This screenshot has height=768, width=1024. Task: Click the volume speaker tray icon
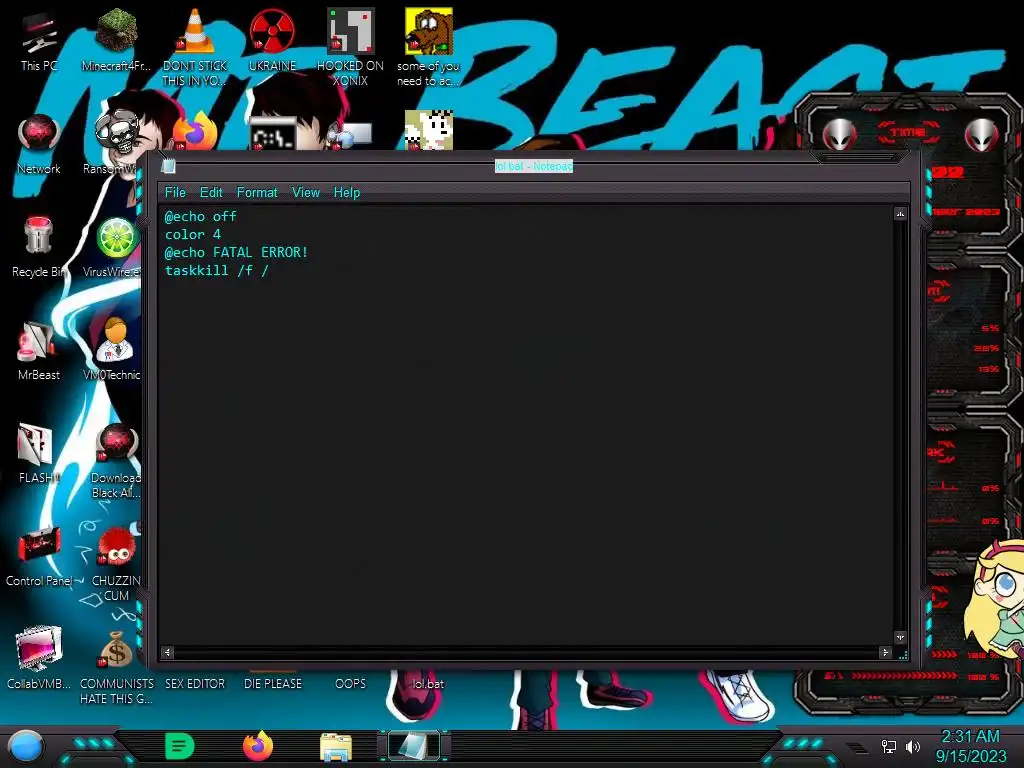point(913,746)
